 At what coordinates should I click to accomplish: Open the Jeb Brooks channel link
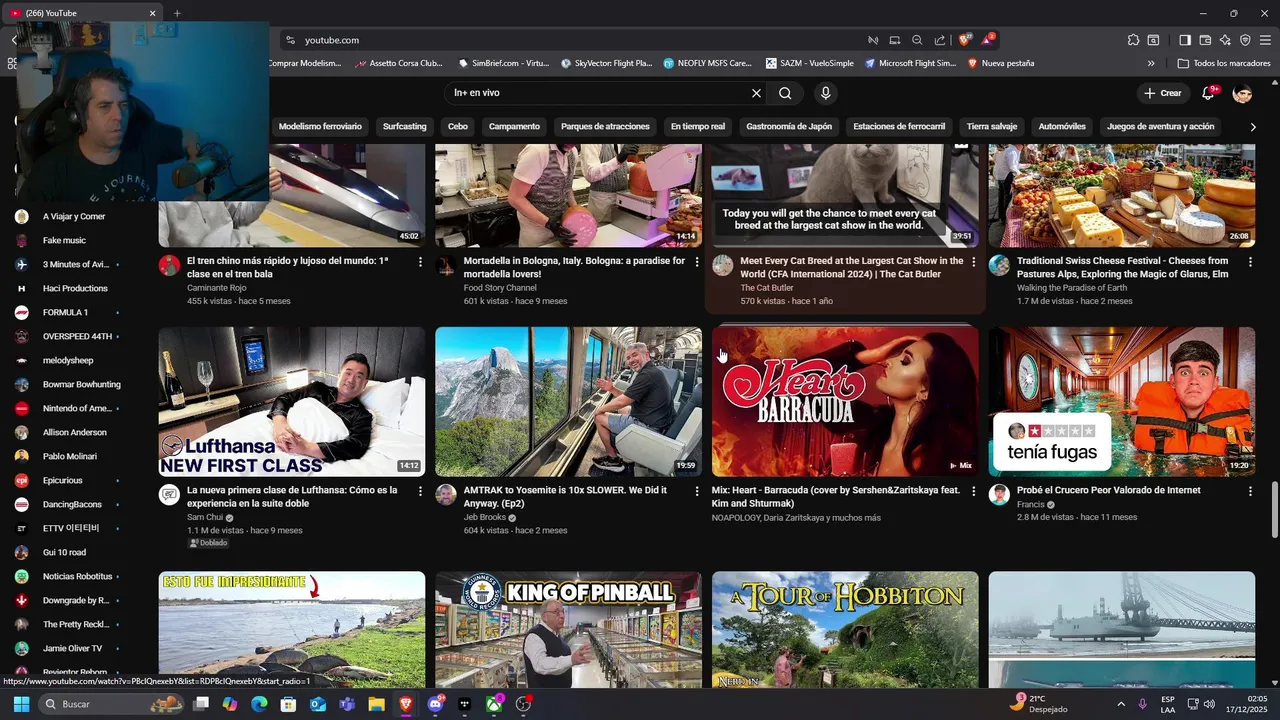point(486,518)
